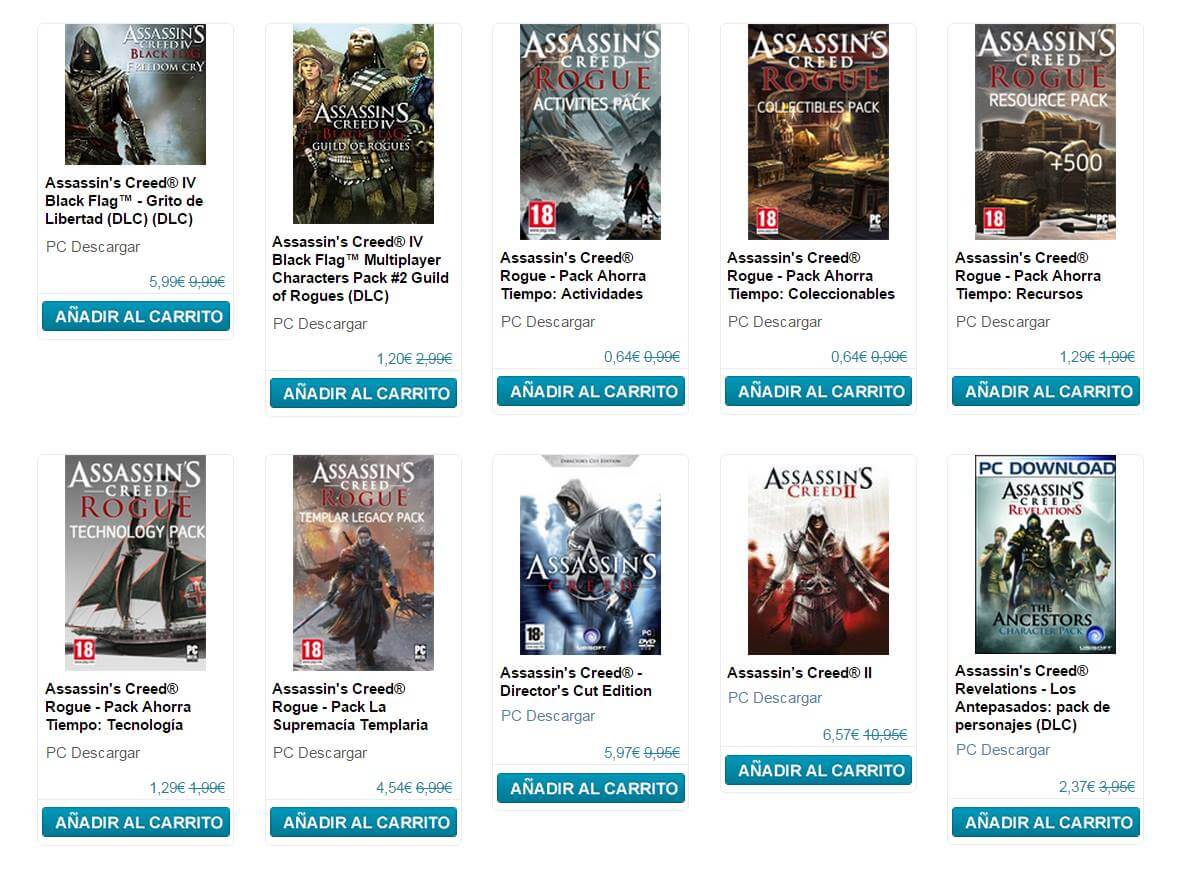1192x878 pixels.
Task: Add Rogue Actividades pack to cart
Action: (591, 391)
